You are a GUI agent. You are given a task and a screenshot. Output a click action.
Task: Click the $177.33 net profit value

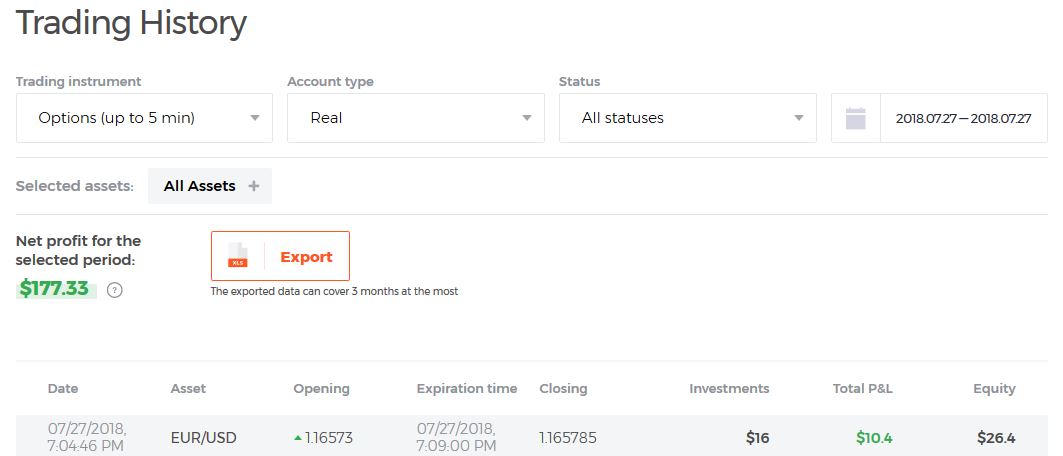[56, 289]
